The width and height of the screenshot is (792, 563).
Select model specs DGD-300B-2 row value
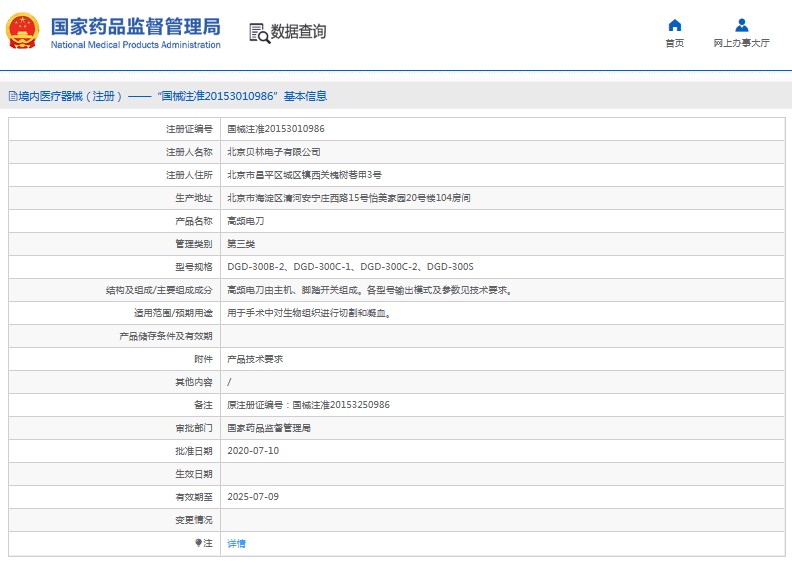(x=351, y=267)
